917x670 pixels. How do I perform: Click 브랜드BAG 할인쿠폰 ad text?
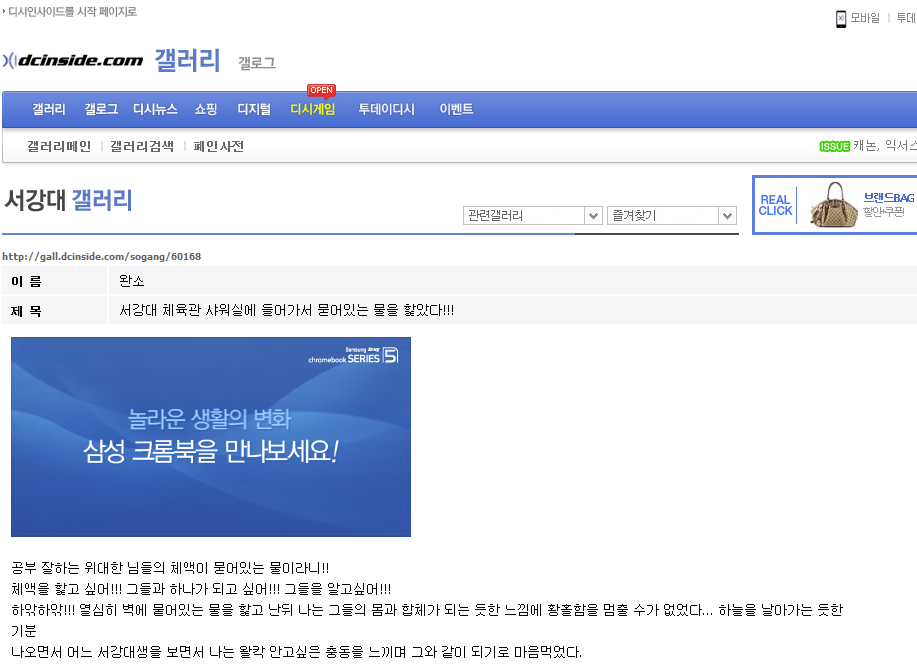(888, 205)
